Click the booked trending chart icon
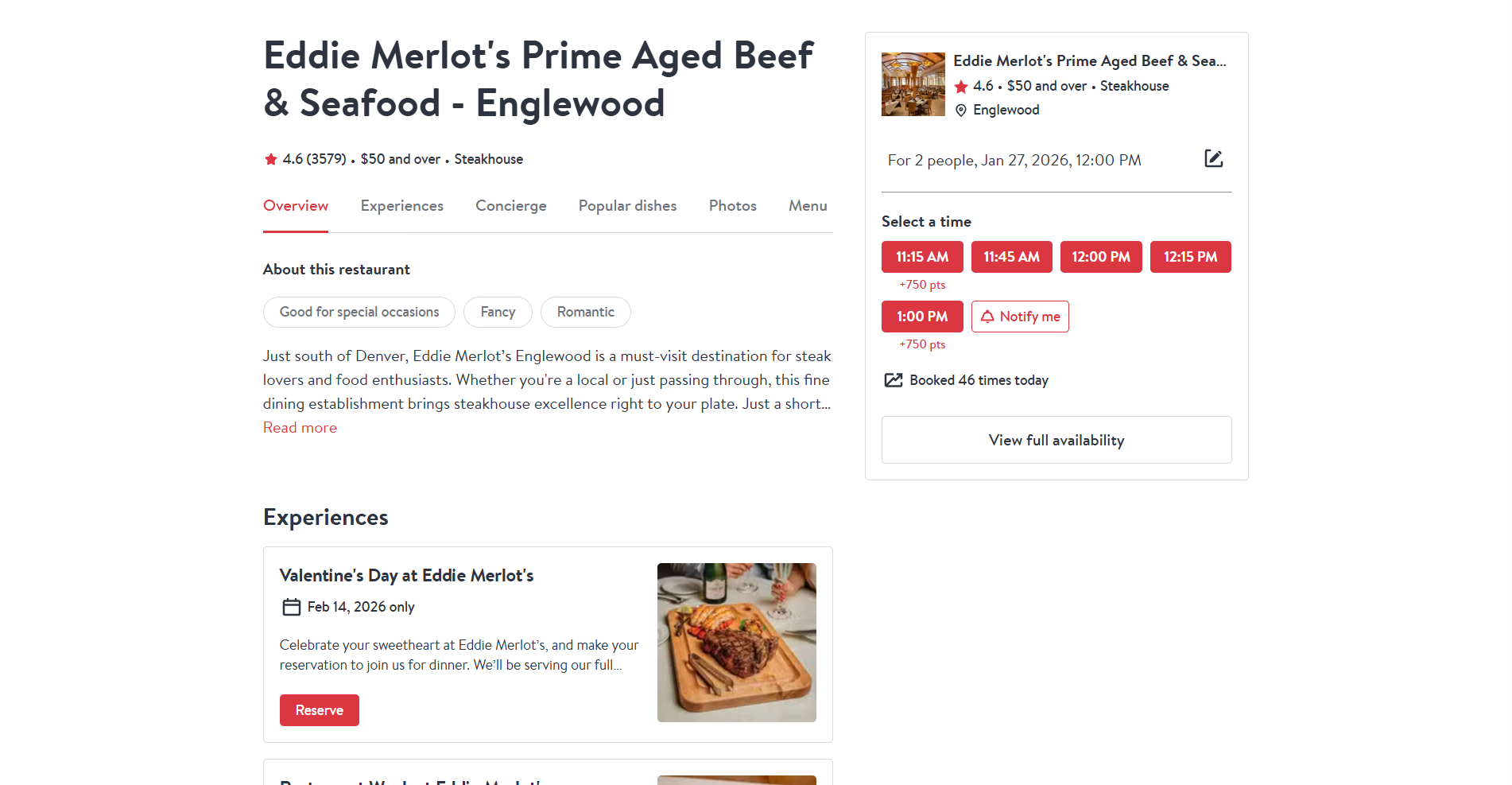Image resolution: width=1512 pixels, height=785 pixels. coord(894,380)
